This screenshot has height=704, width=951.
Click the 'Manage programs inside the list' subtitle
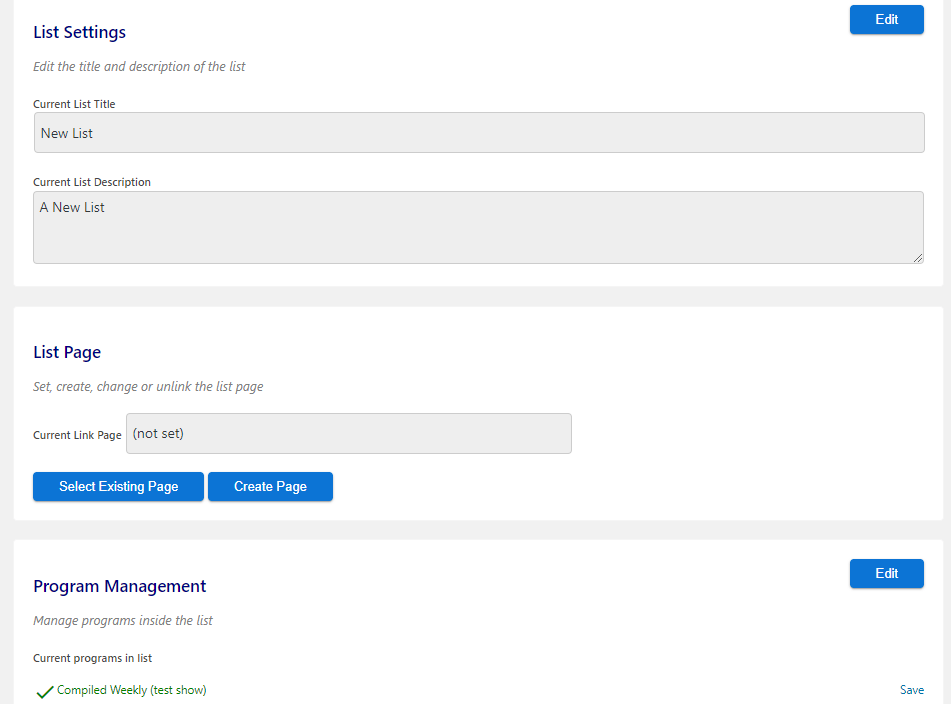pyautogui.click(x=123, y=620)
